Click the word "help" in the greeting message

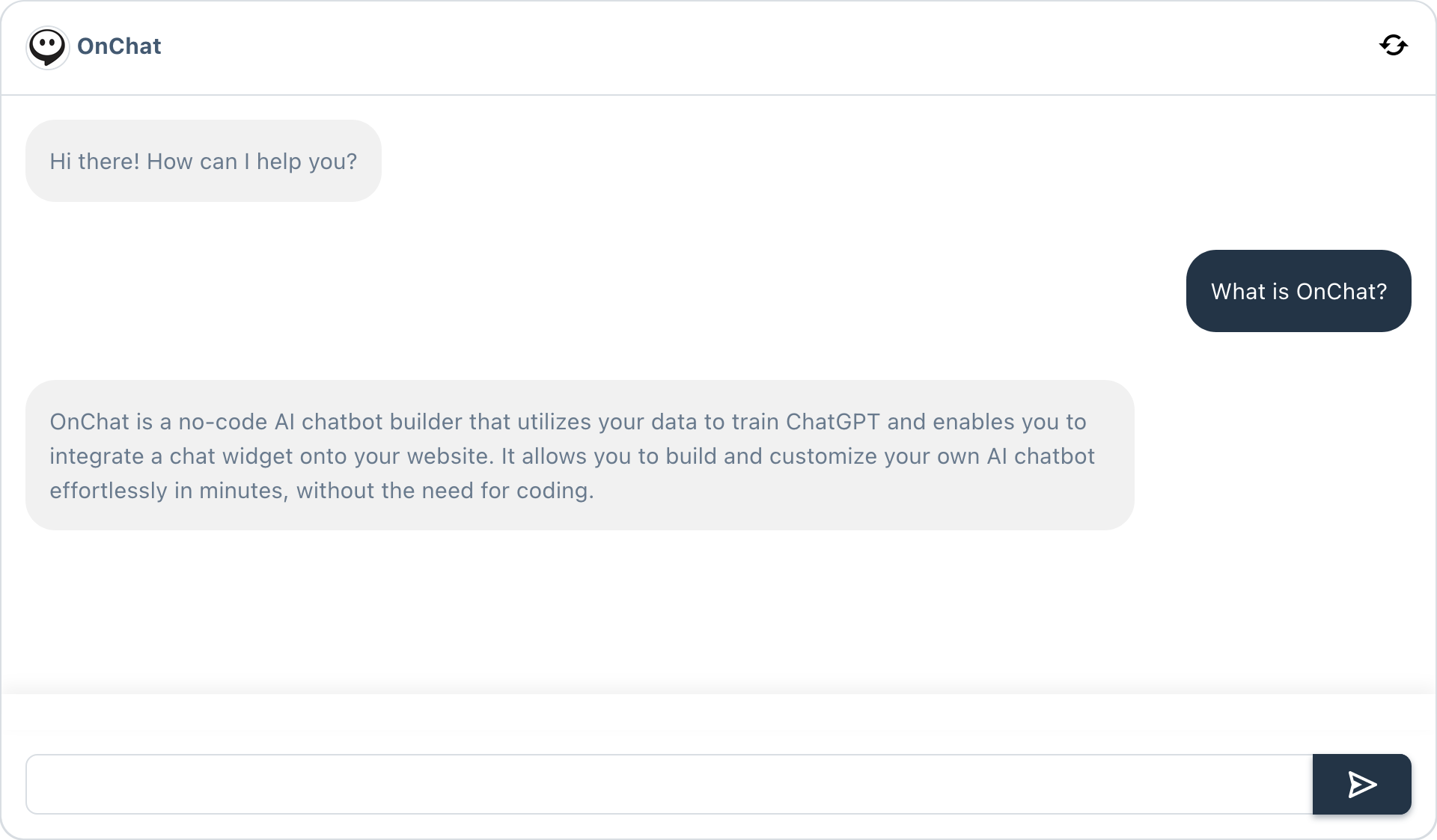(x=279, y=162)
